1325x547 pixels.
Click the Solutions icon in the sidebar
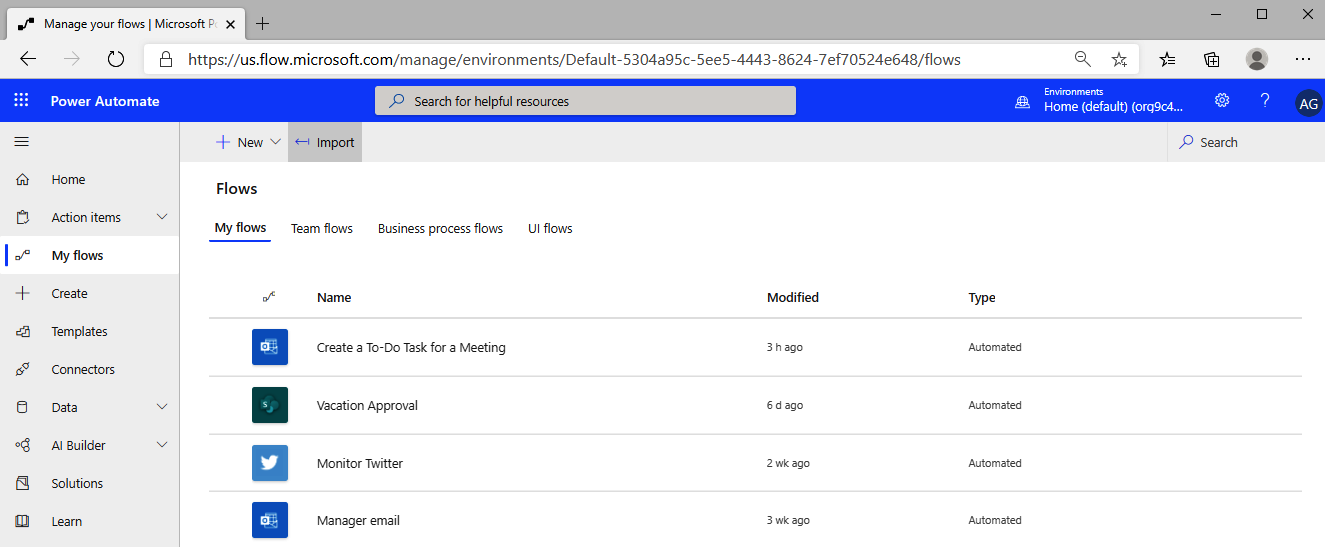22,484
